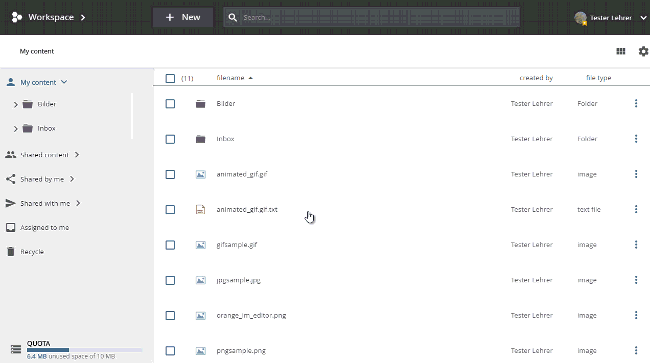Expand the Bilder tree folder
Image resolution: width=650 pixels, height=363 pixels.
[x=16, y=104]
